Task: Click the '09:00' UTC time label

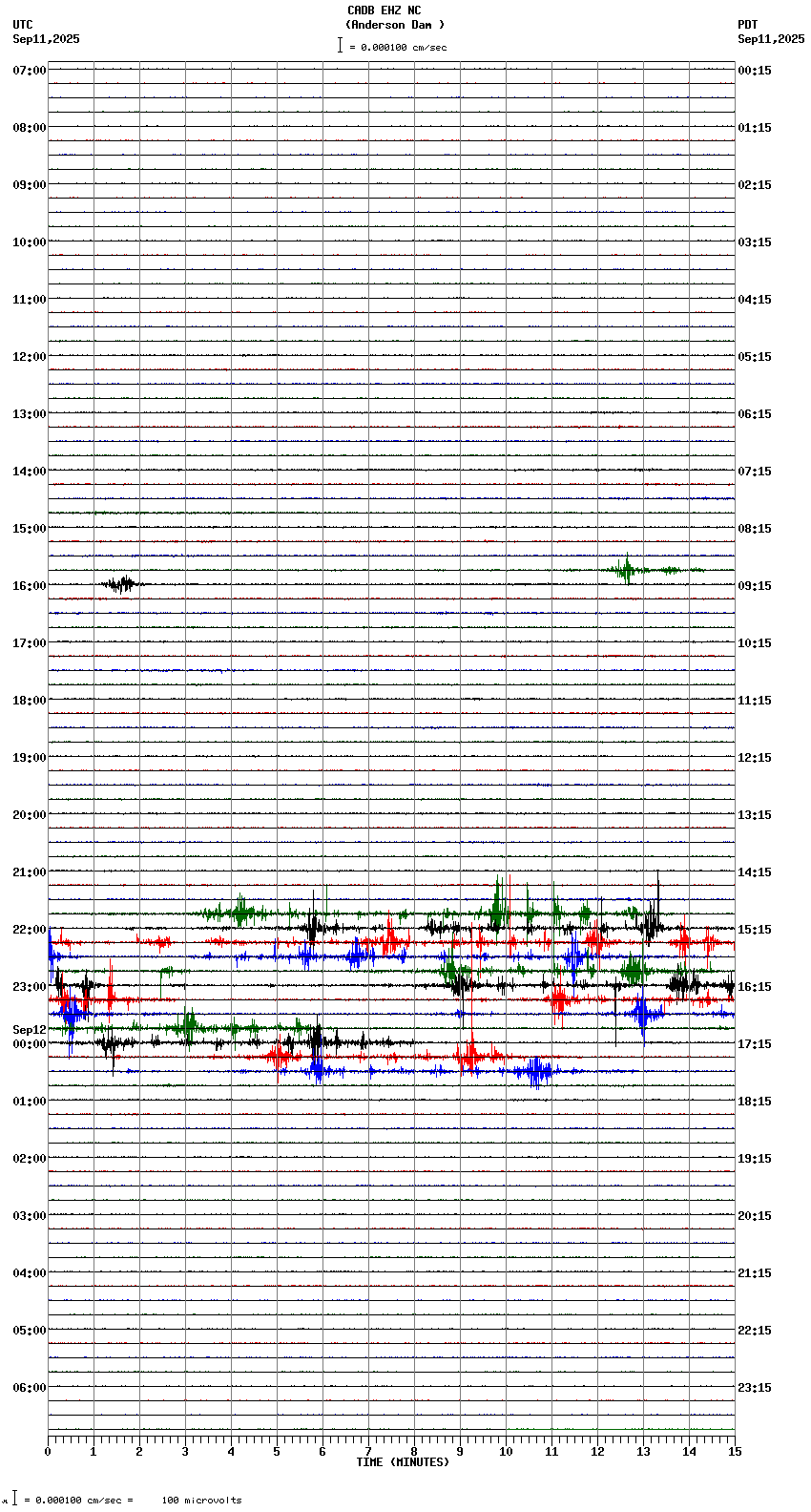Action: pos(30,185)
